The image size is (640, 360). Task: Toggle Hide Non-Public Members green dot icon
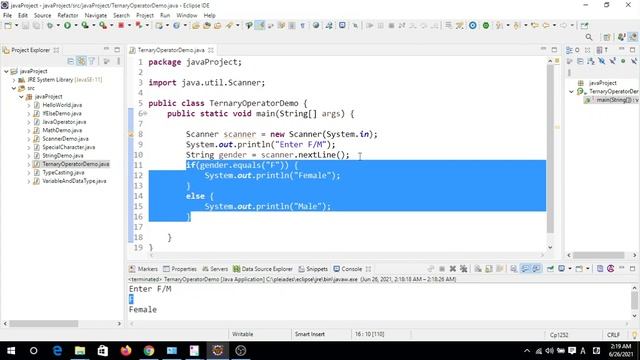623,61
